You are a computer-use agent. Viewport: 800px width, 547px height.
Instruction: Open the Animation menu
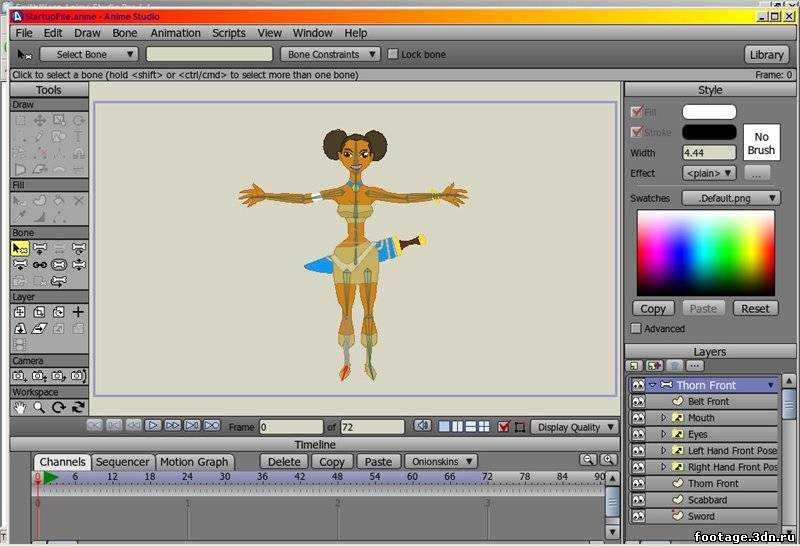[176, 33]
